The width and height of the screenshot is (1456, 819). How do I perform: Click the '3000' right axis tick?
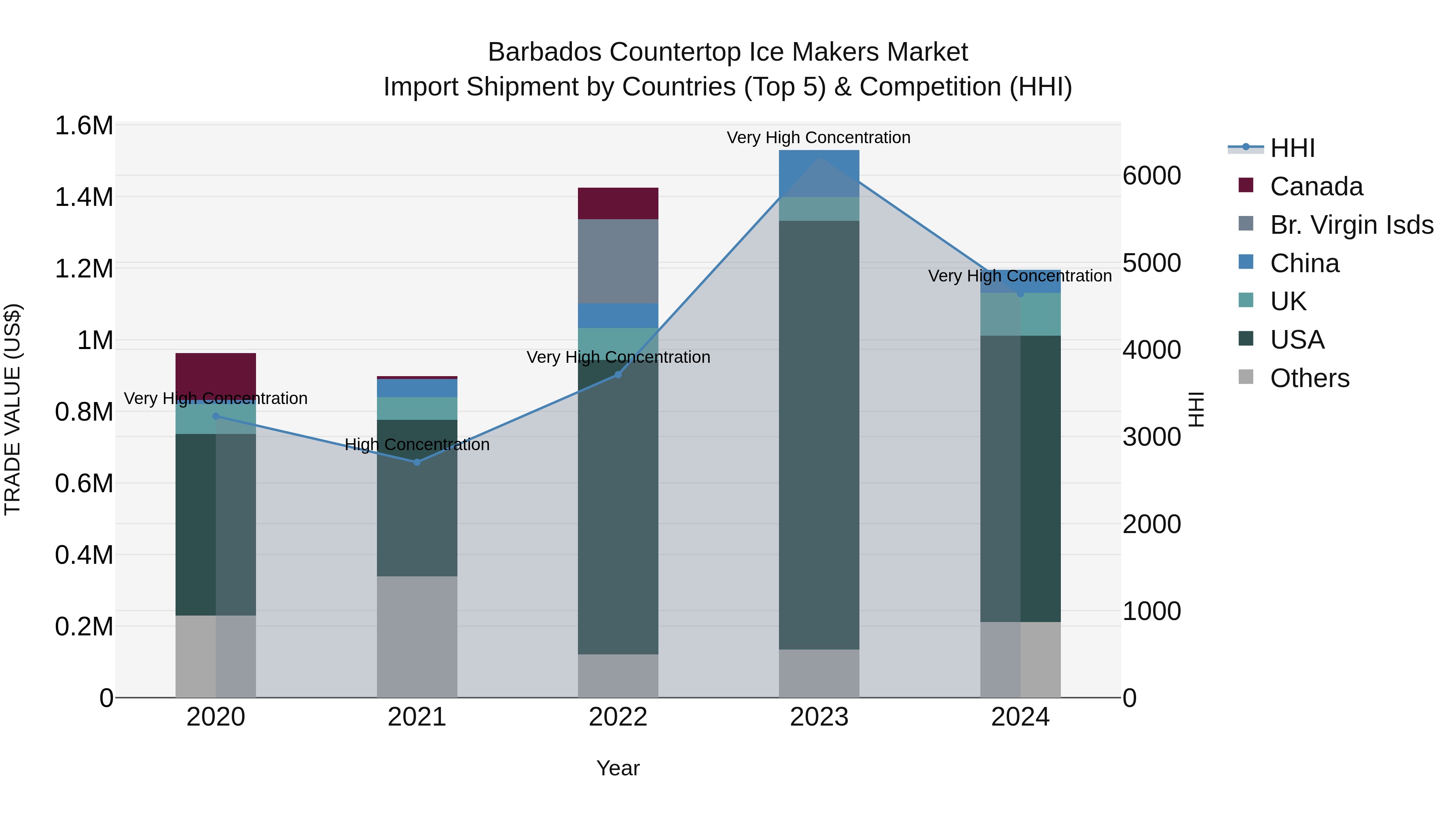1151,437
